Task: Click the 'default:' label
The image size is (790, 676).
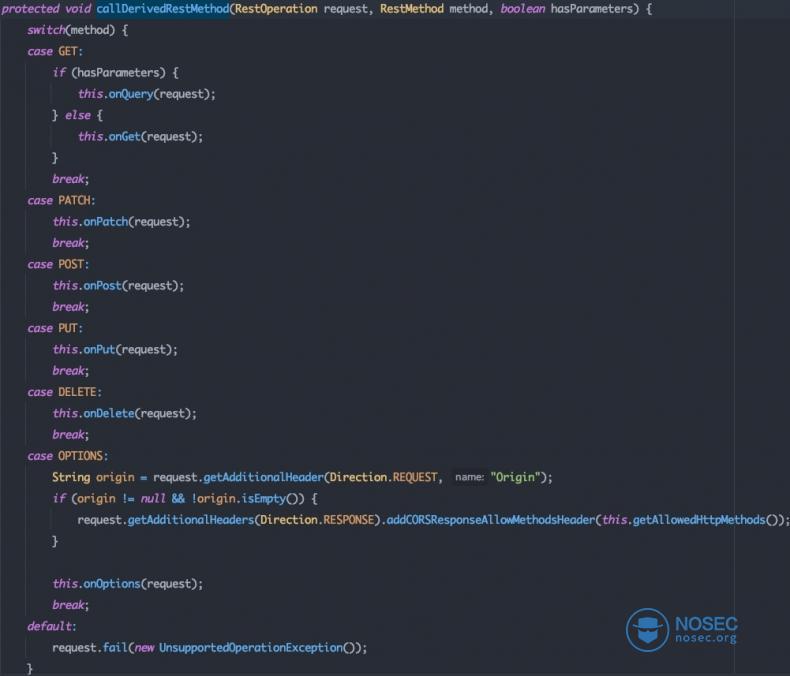Action: (52, 627)
